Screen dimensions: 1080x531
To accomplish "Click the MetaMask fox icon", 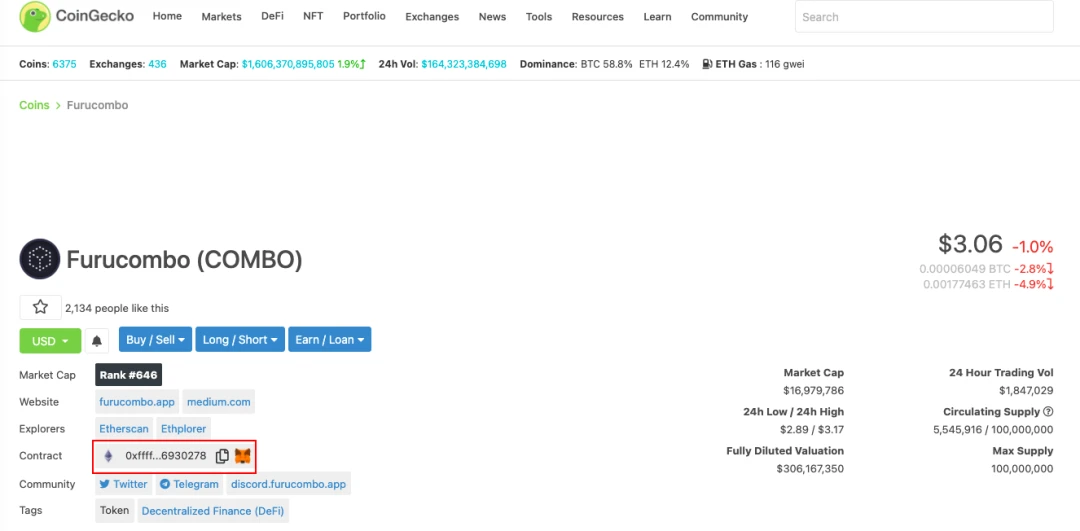I will (243, 456).
